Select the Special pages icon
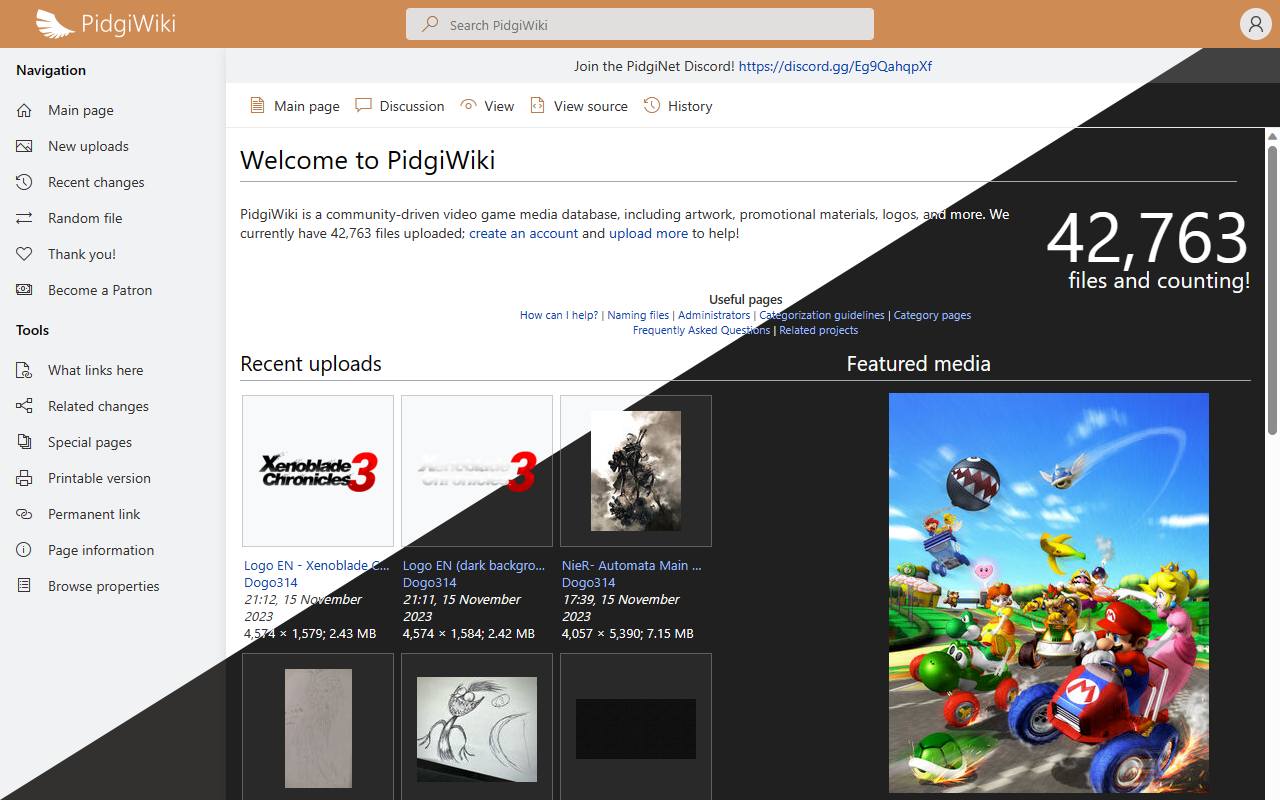The height and width of the screenshot is (800, 1280). click(x=22, y=442)
